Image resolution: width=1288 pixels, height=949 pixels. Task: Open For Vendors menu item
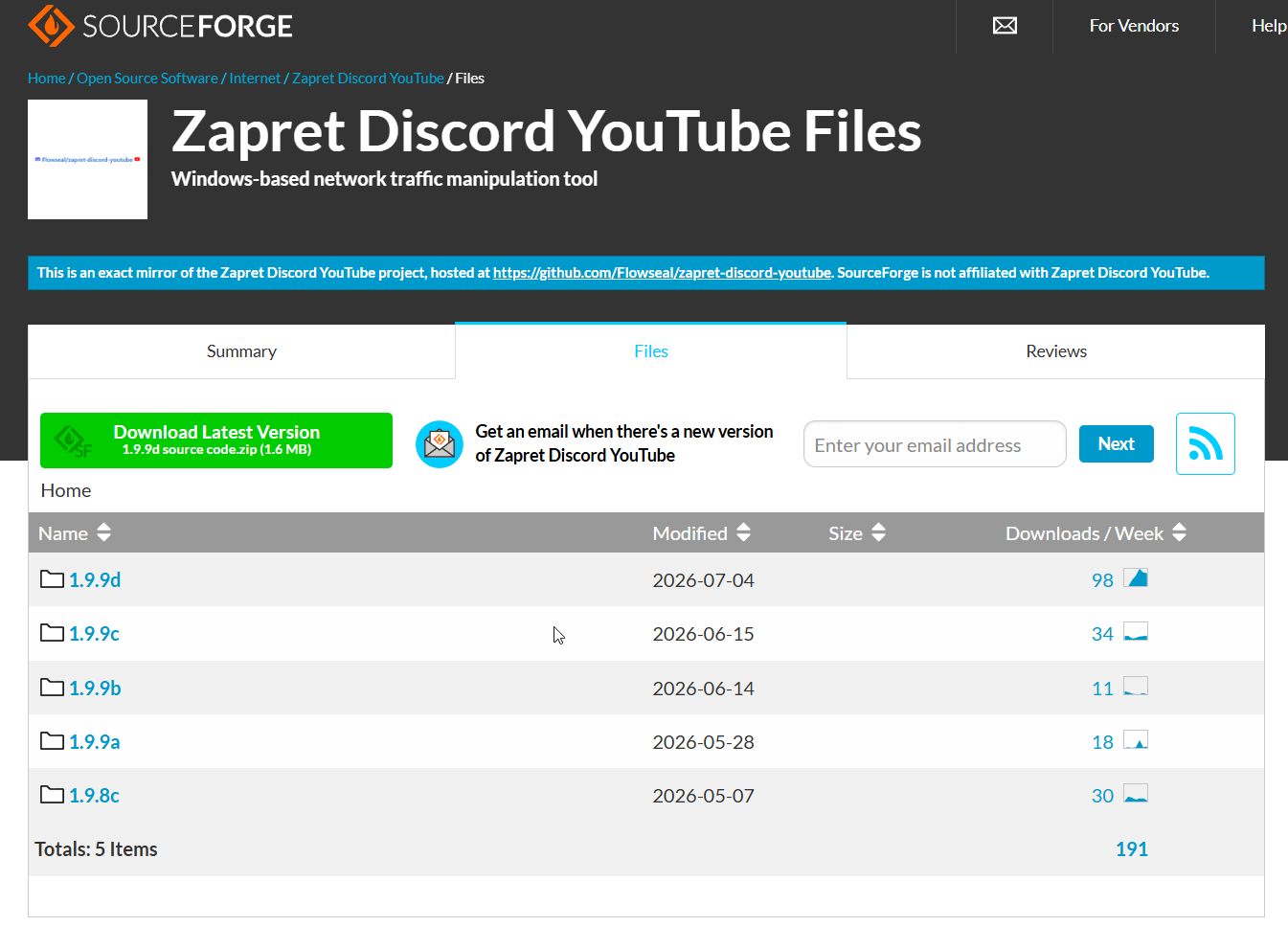1134,26
